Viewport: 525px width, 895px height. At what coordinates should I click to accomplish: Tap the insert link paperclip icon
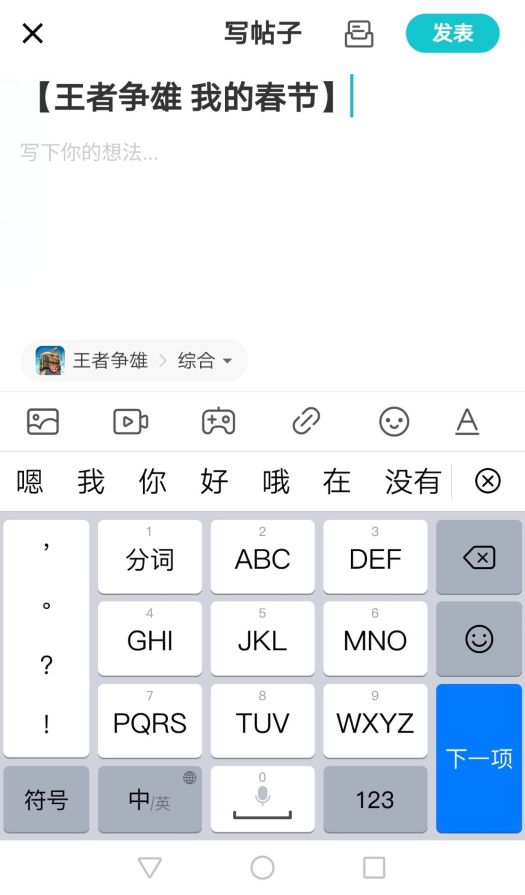(306, 422)
